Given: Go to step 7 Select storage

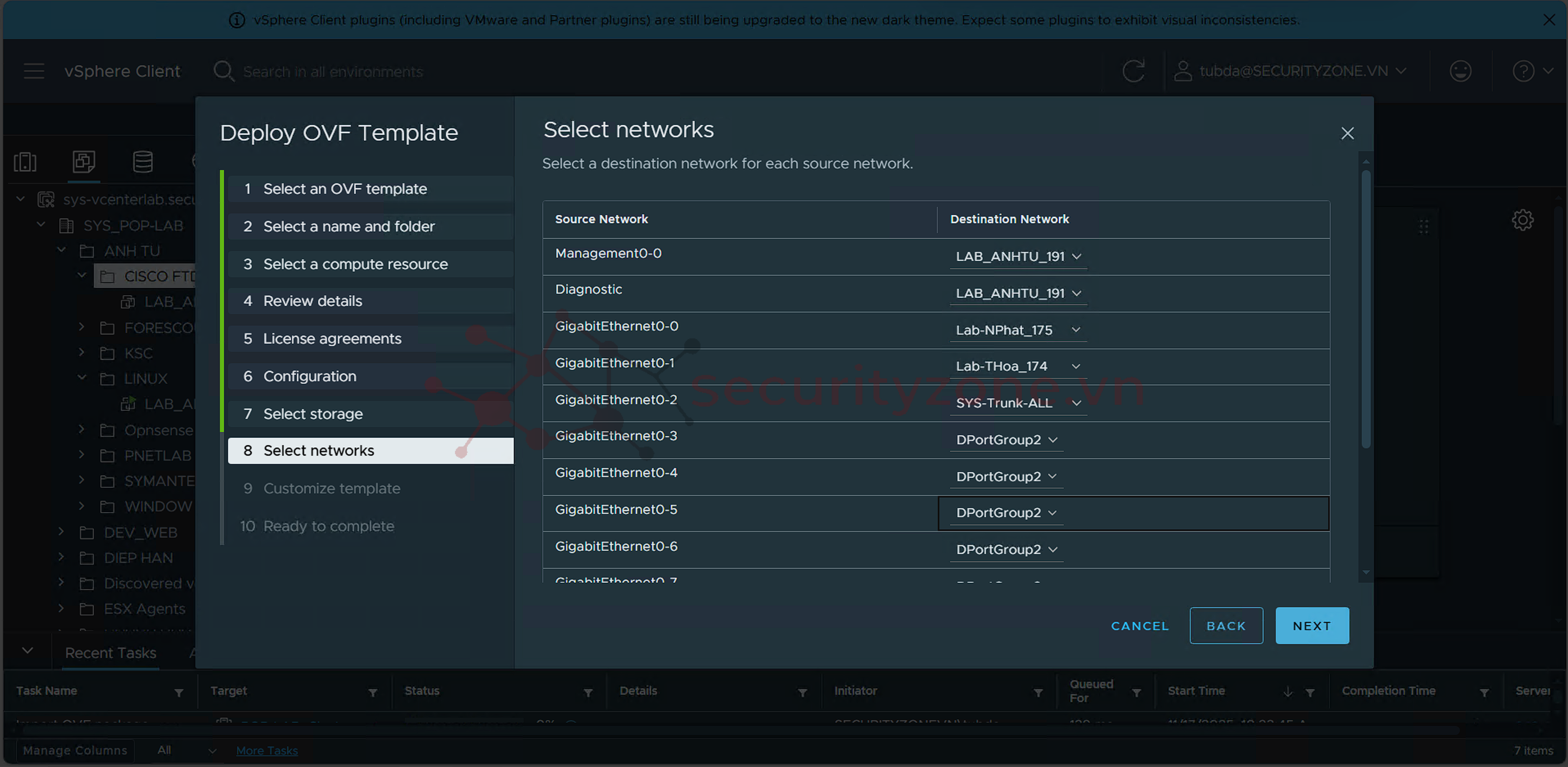Looking at the screenshot, I should click(x=313, y=414).
